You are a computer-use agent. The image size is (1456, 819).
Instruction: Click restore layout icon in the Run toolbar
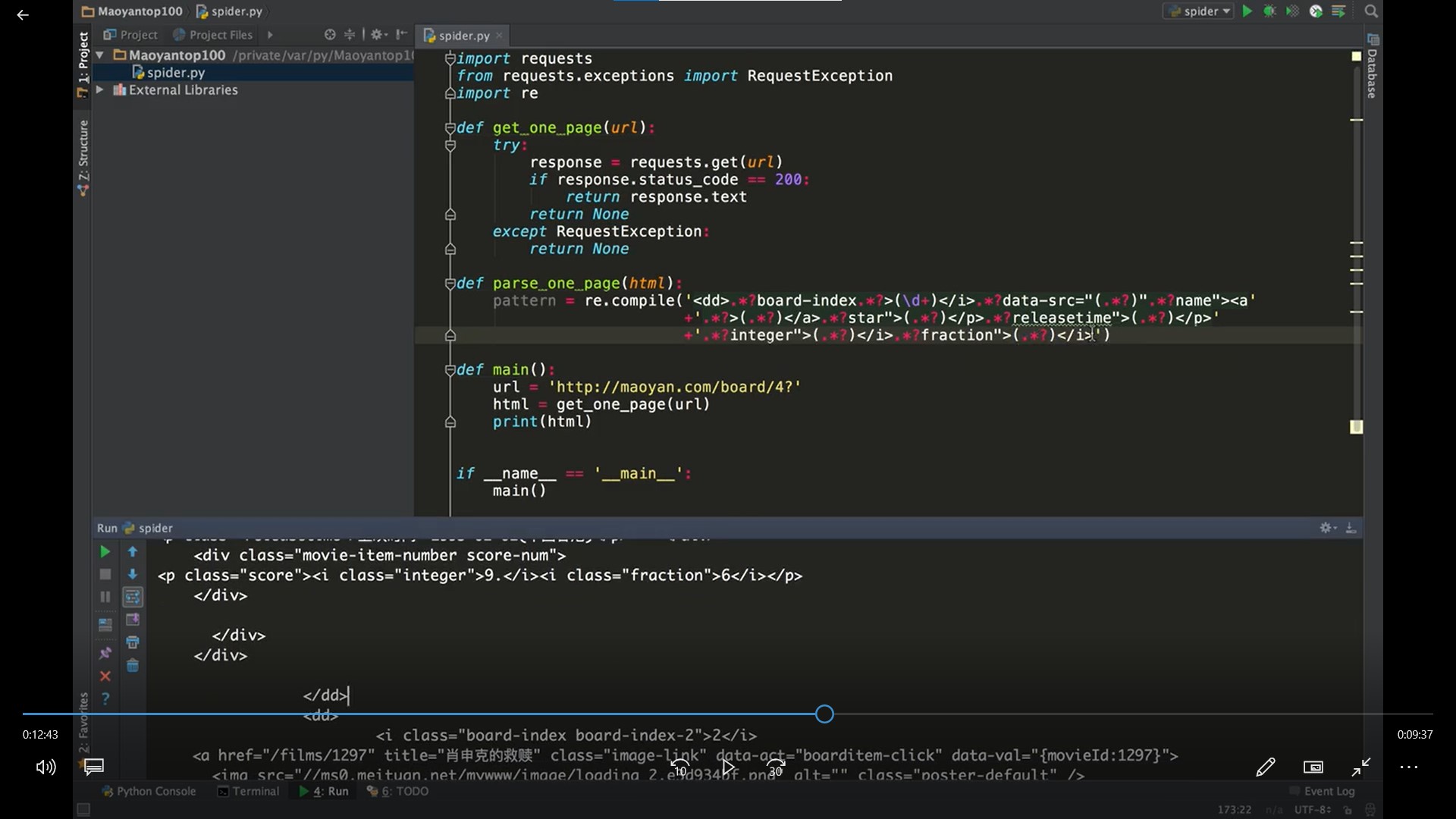(x=105, y=626)
